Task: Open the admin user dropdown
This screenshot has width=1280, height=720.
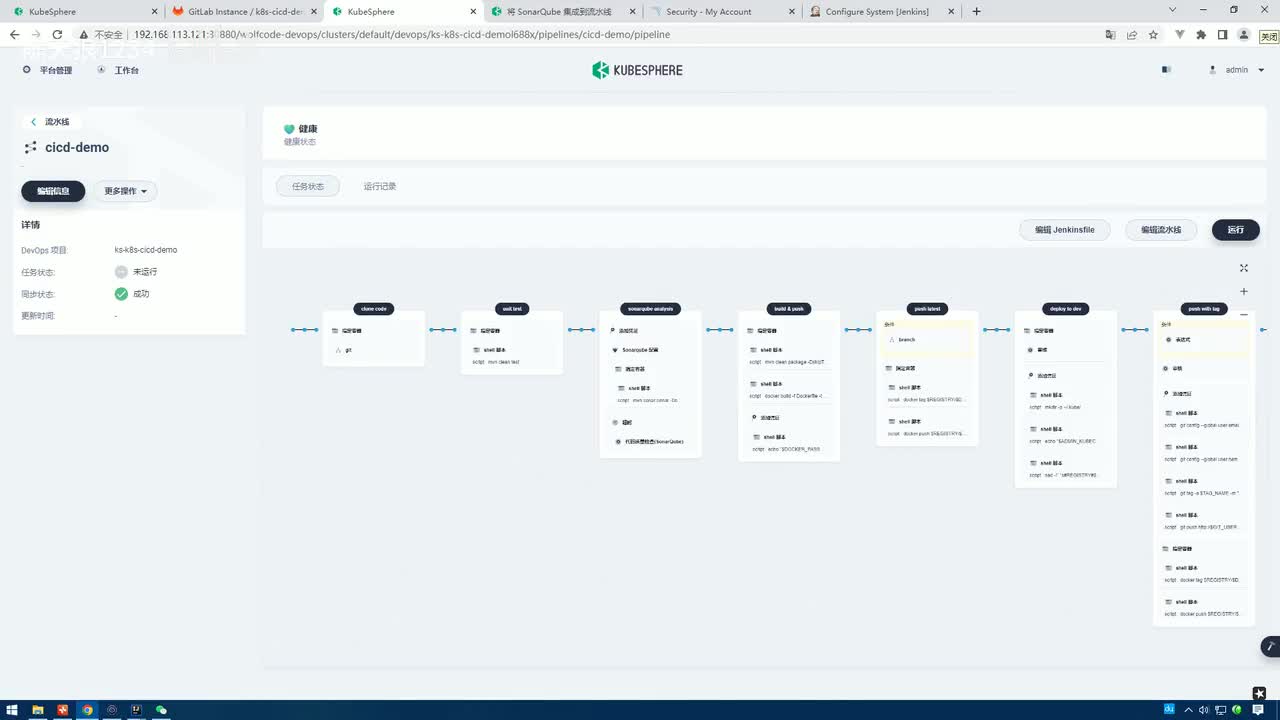Action: point(1237,70)
